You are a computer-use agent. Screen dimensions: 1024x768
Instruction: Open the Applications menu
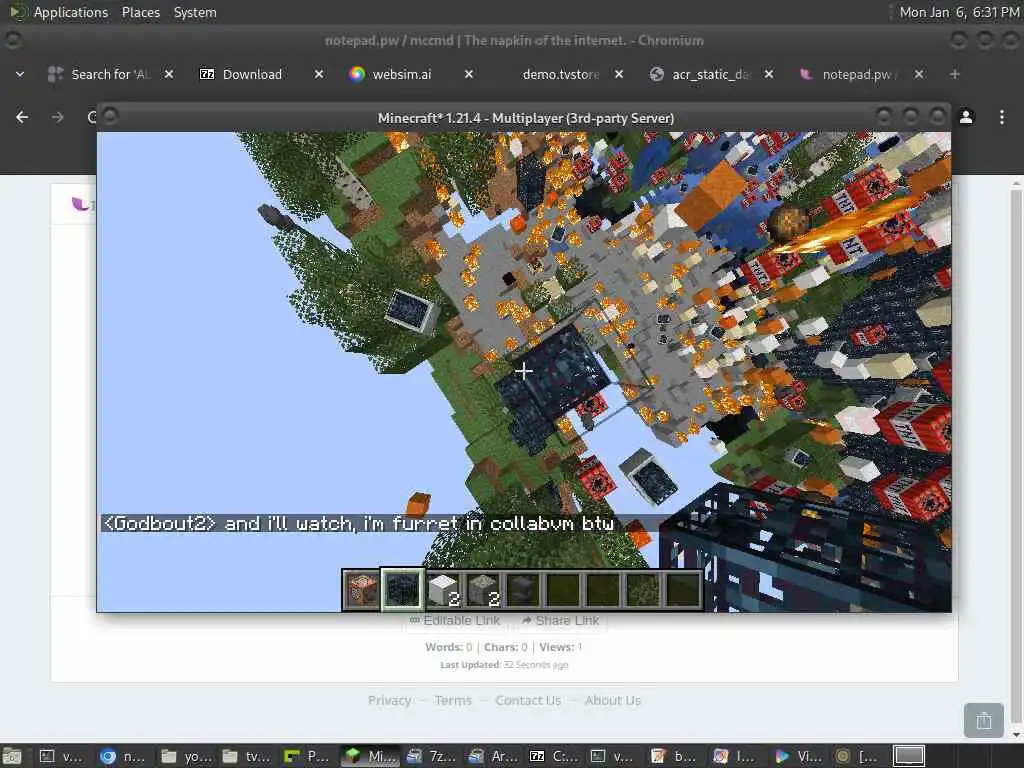[x=71, y=12]
